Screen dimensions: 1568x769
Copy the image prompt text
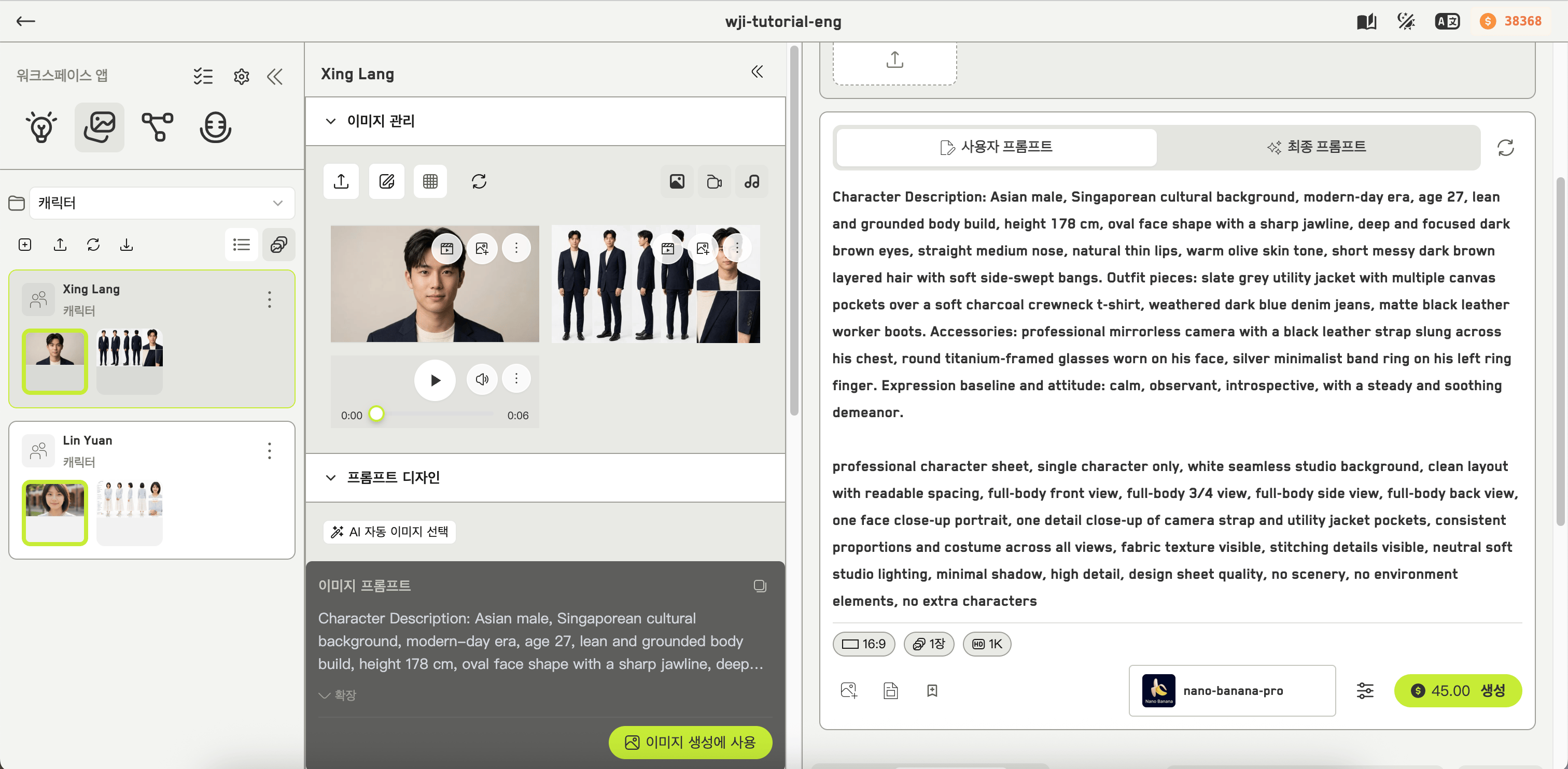[x=760, y=586]
